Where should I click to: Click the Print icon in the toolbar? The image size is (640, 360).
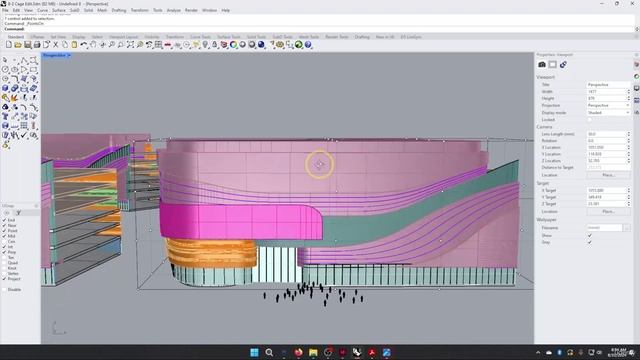click(x=37, y=44)
